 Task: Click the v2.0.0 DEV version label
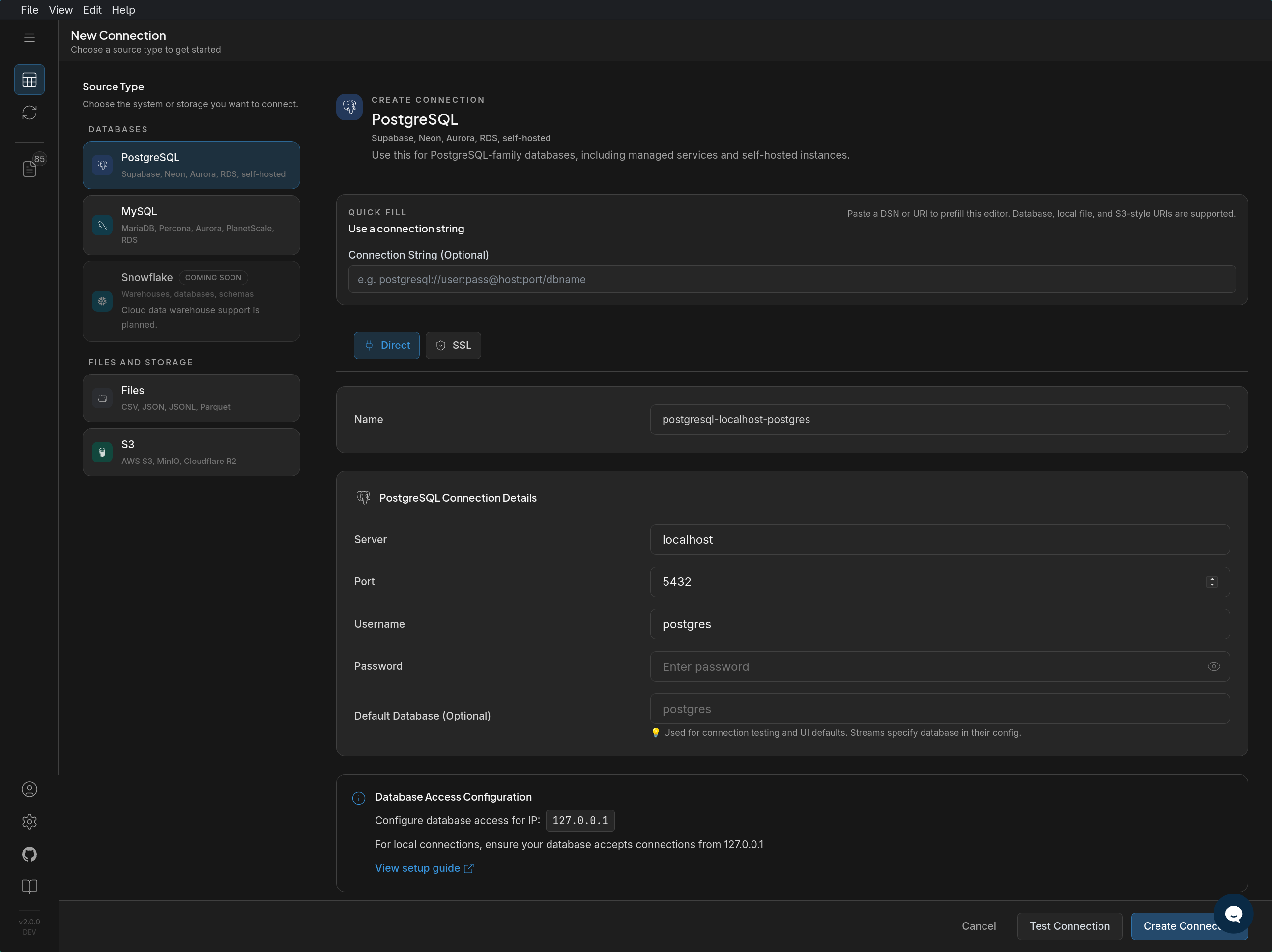click(29, 927)
